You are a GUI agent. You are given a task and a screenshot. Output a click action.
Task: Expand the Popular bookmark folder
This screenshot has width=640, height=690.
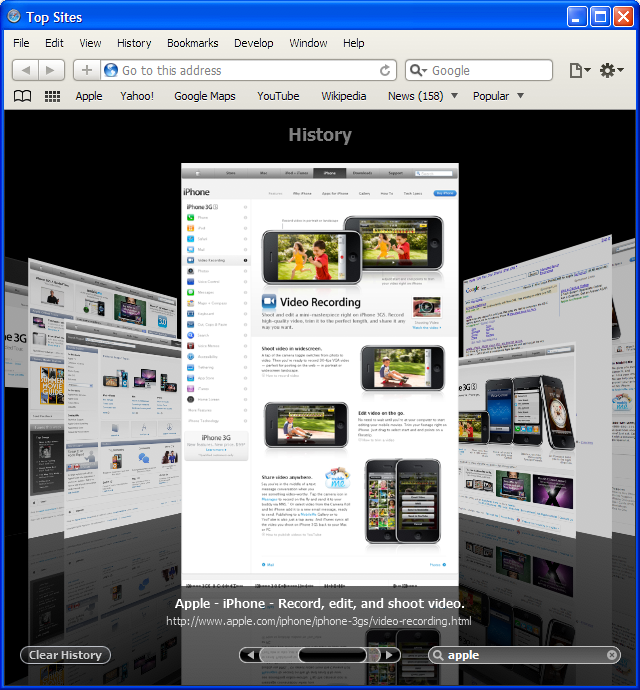click(498, 96)
